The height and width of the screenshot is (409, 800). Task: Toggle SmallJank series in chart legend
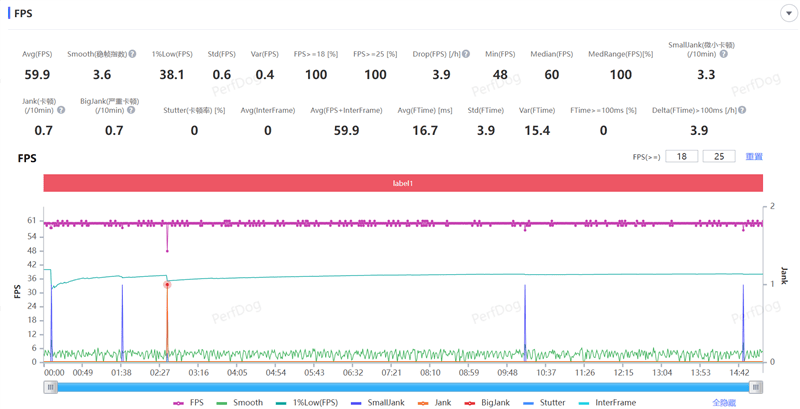pos(378,402)
